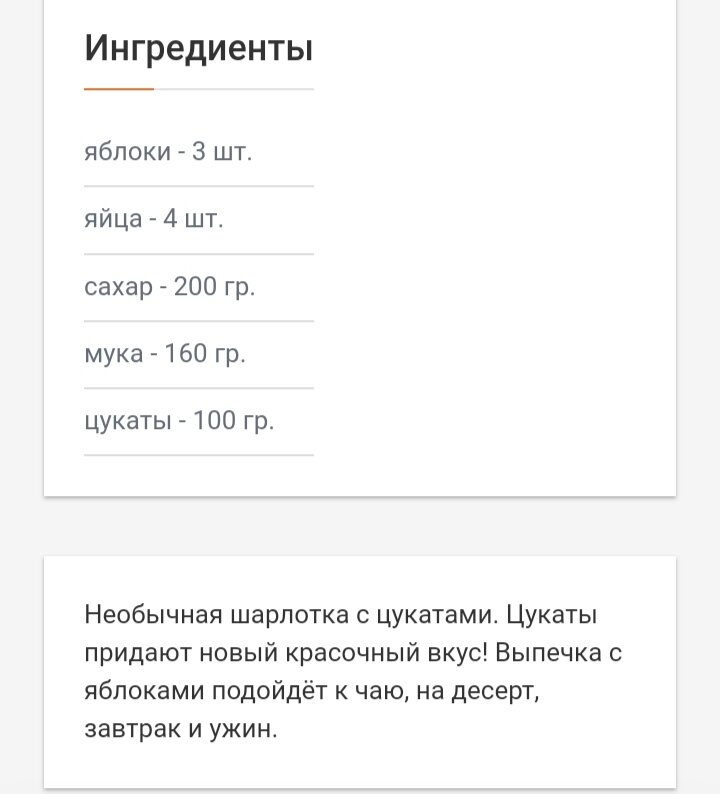Click the orange accent underline below heading
Viewport: 720px width, 794px height.
pyautogui.click(x=119, y=89)
